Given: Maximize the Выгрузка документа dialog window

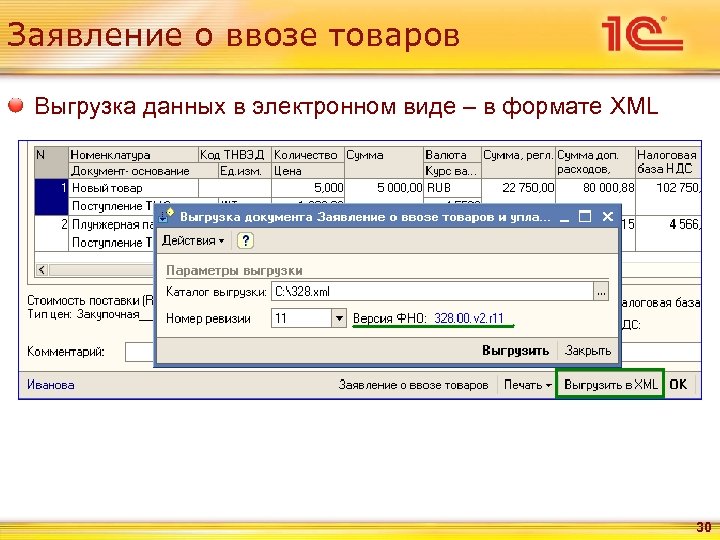Looking at the screenshot, I should [x=585, y=216].
